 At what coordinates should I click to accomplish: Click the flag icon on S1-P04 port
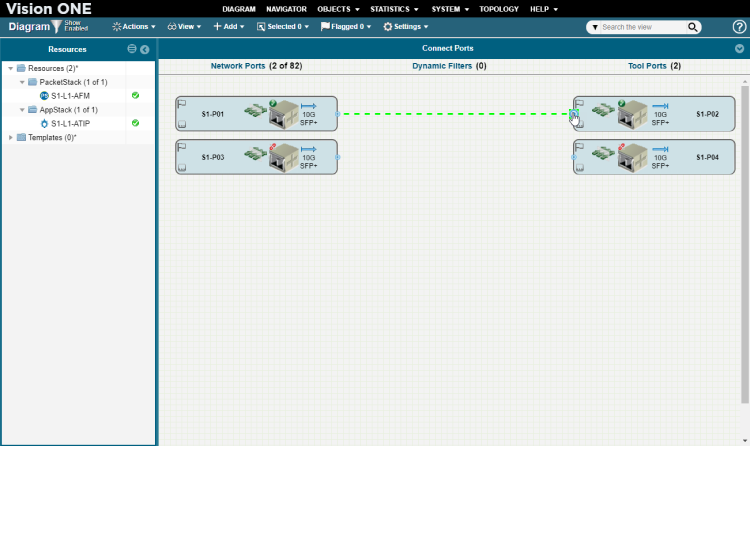click(x=580, y=146)
